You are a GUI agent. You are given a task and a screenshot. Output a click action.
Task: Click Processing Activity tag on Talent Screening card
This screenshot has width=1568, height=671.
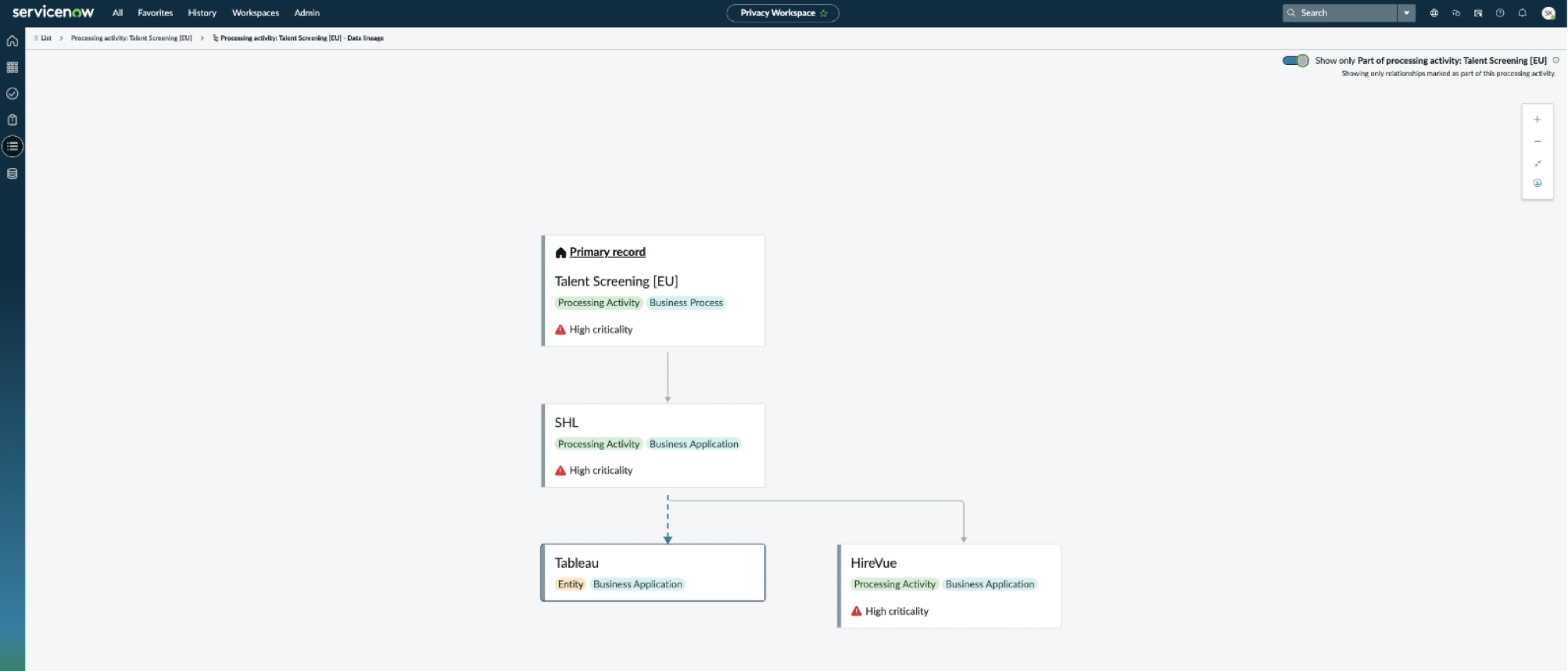pyautogui.click(x=599, y=303)
